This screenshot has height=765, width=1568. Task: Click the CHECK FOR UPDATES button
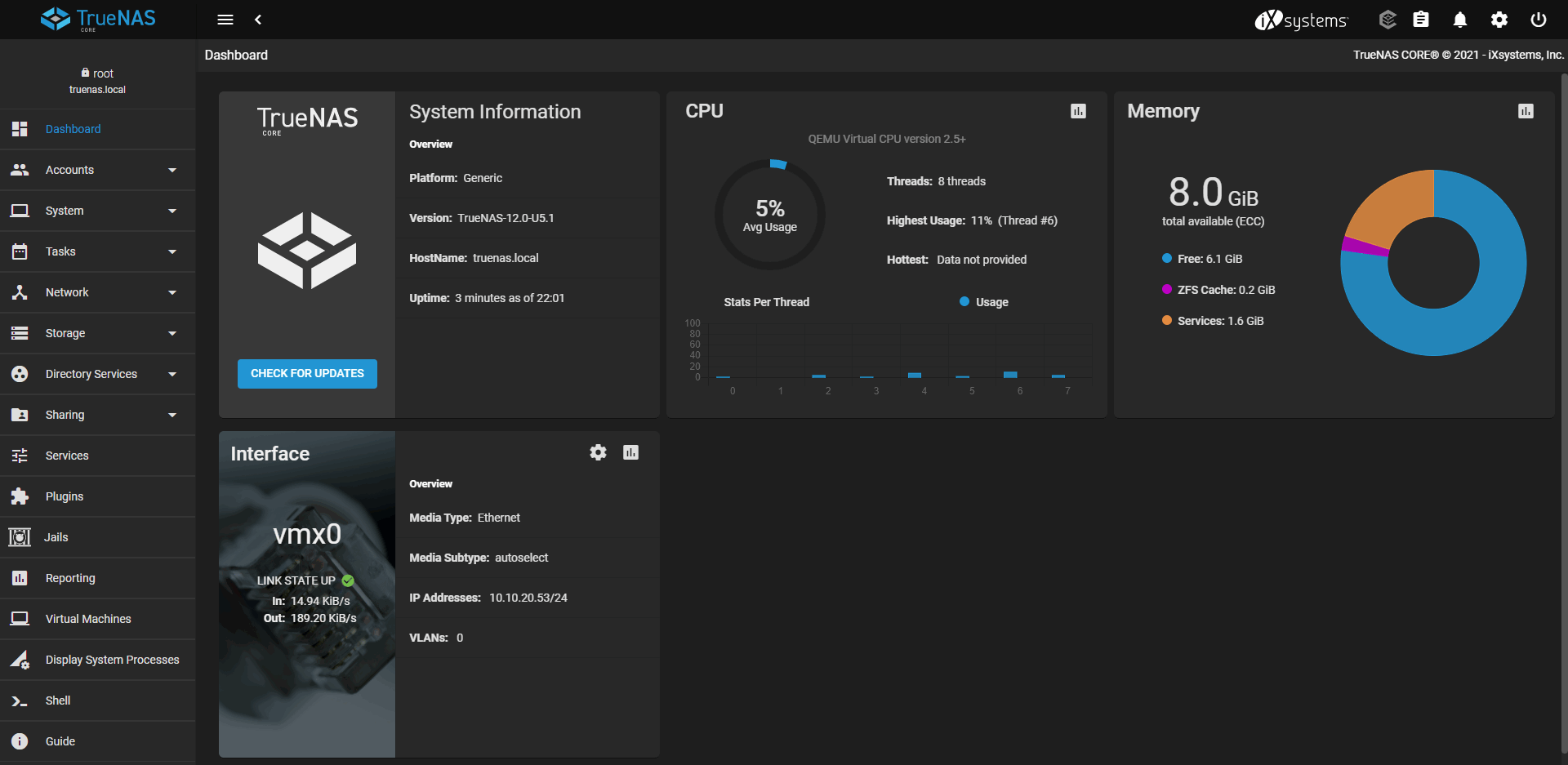[x=307, y=373]
